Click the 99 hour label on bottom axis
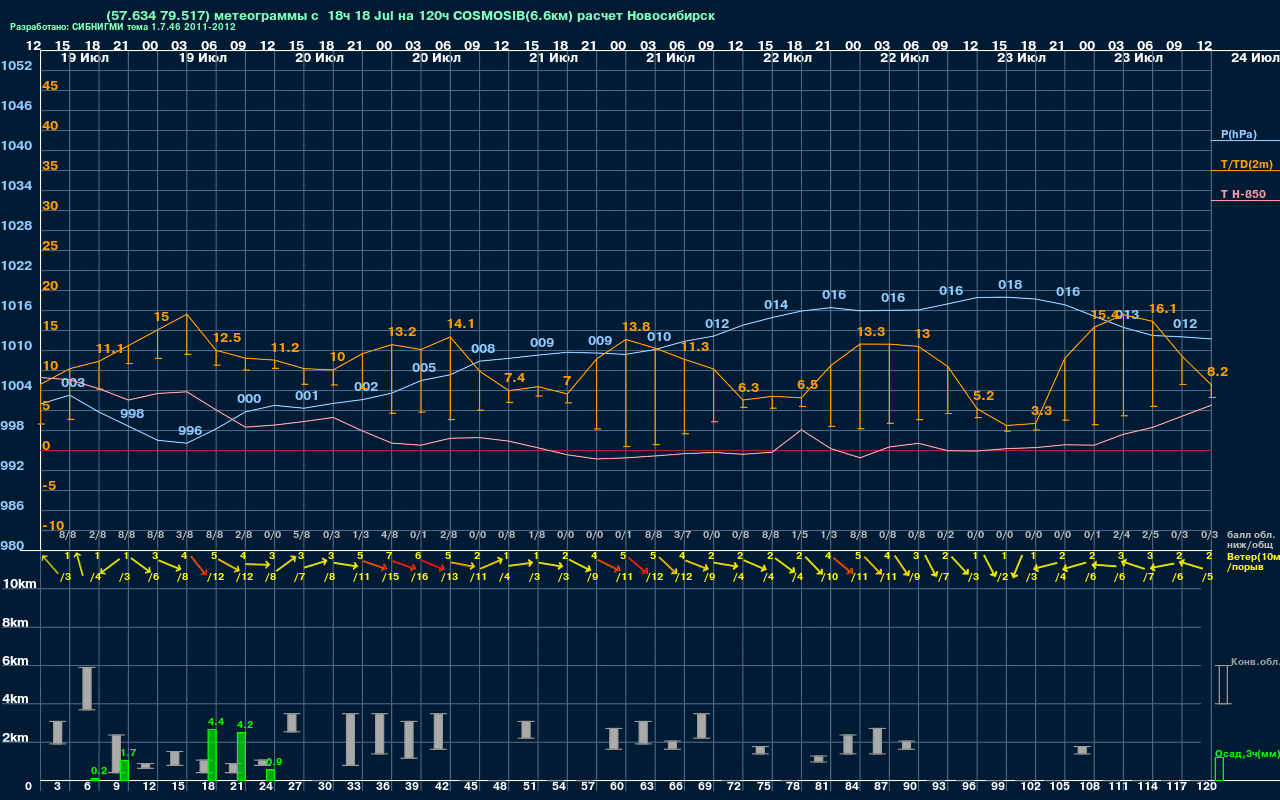The height and width of the screenshot is (800, 1280). (998, 787)
